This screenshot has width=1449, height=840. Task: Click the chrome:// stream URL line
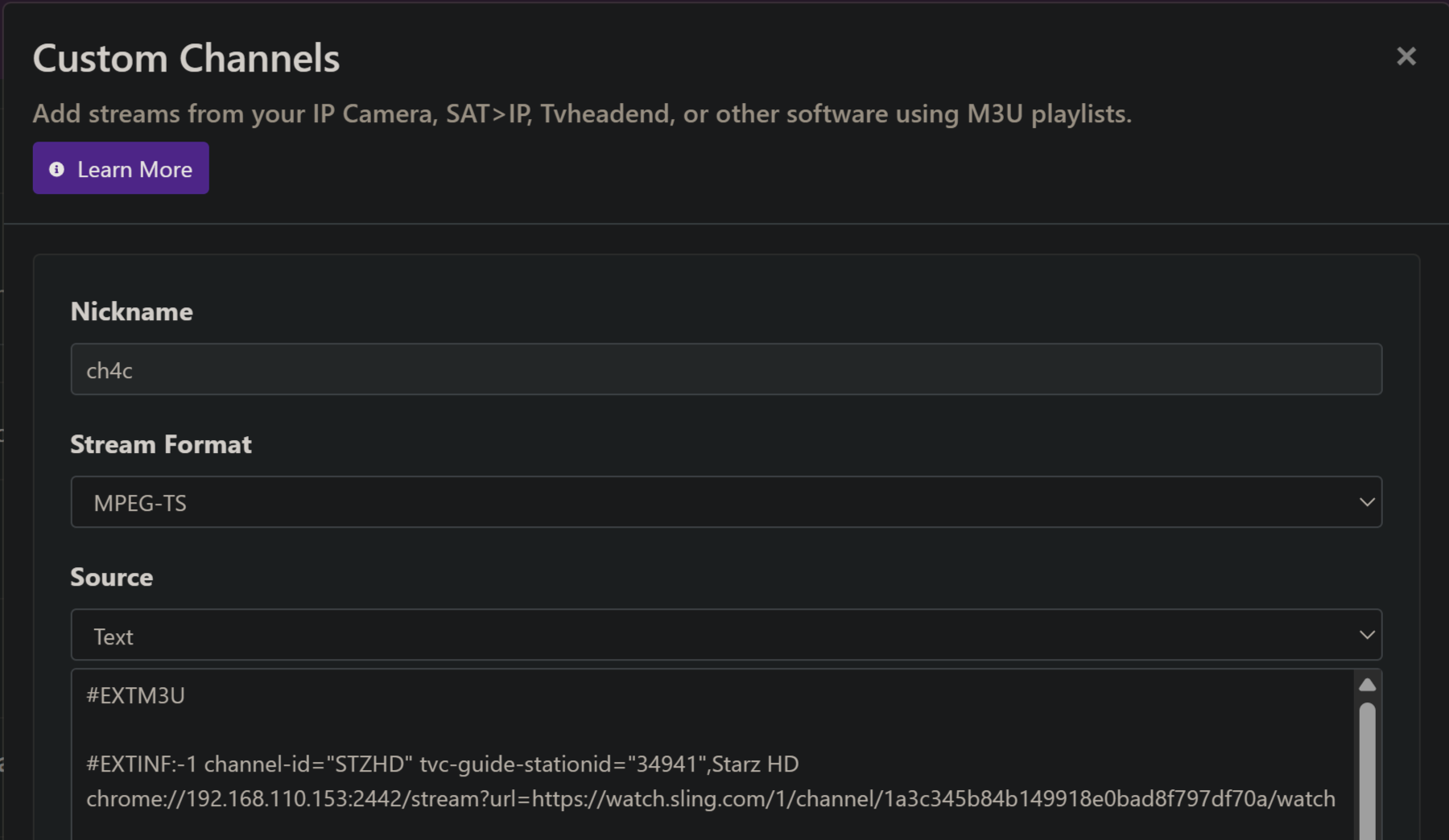[710, 799]
